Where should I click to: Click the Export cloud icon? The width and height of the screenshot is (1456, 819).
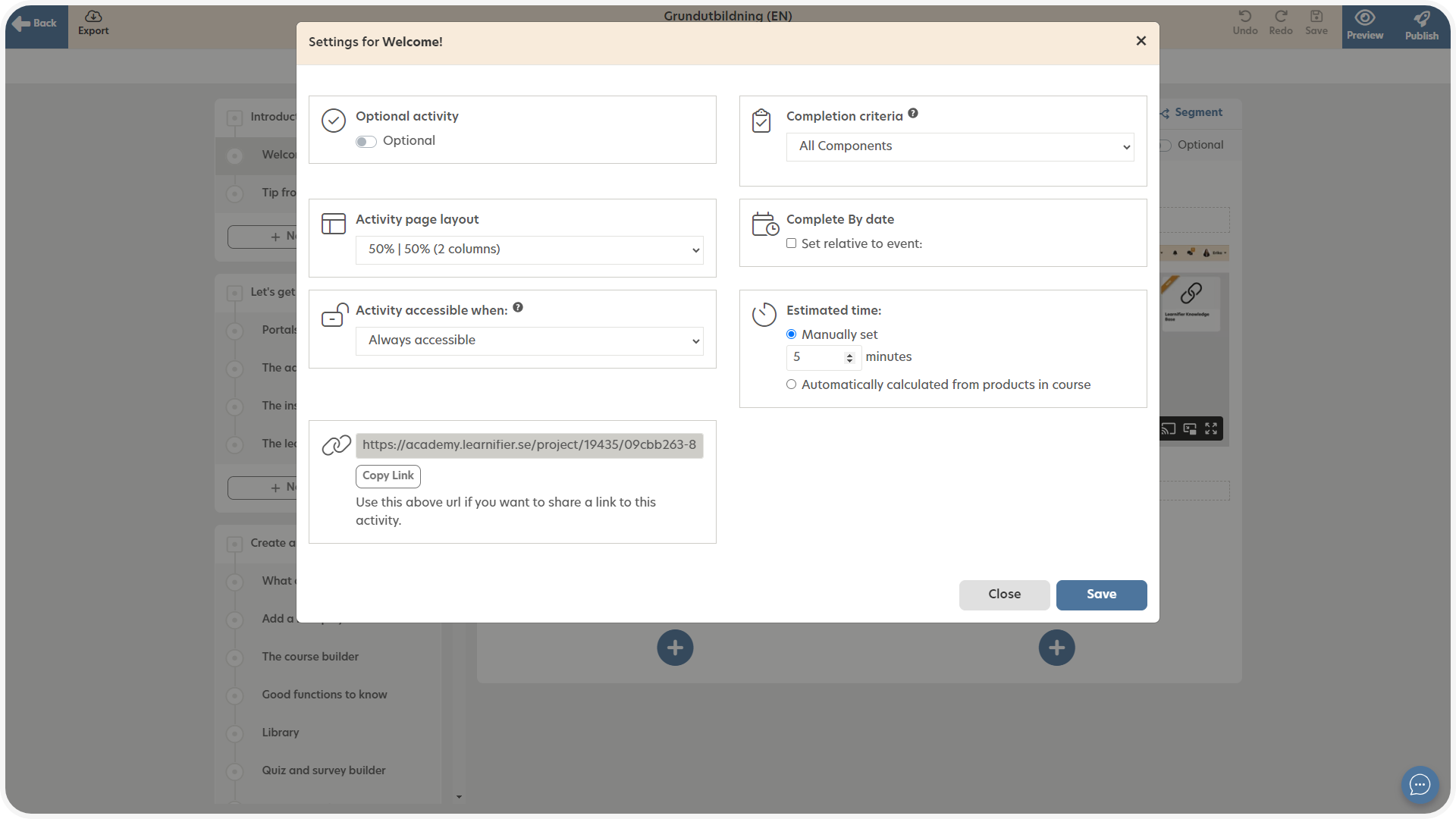point(93,17)
